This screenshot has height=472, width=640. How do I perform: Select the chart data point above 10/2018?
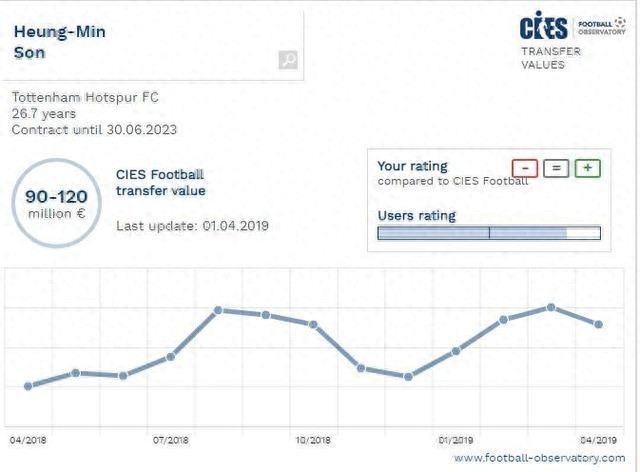click(x=313, y=324)
